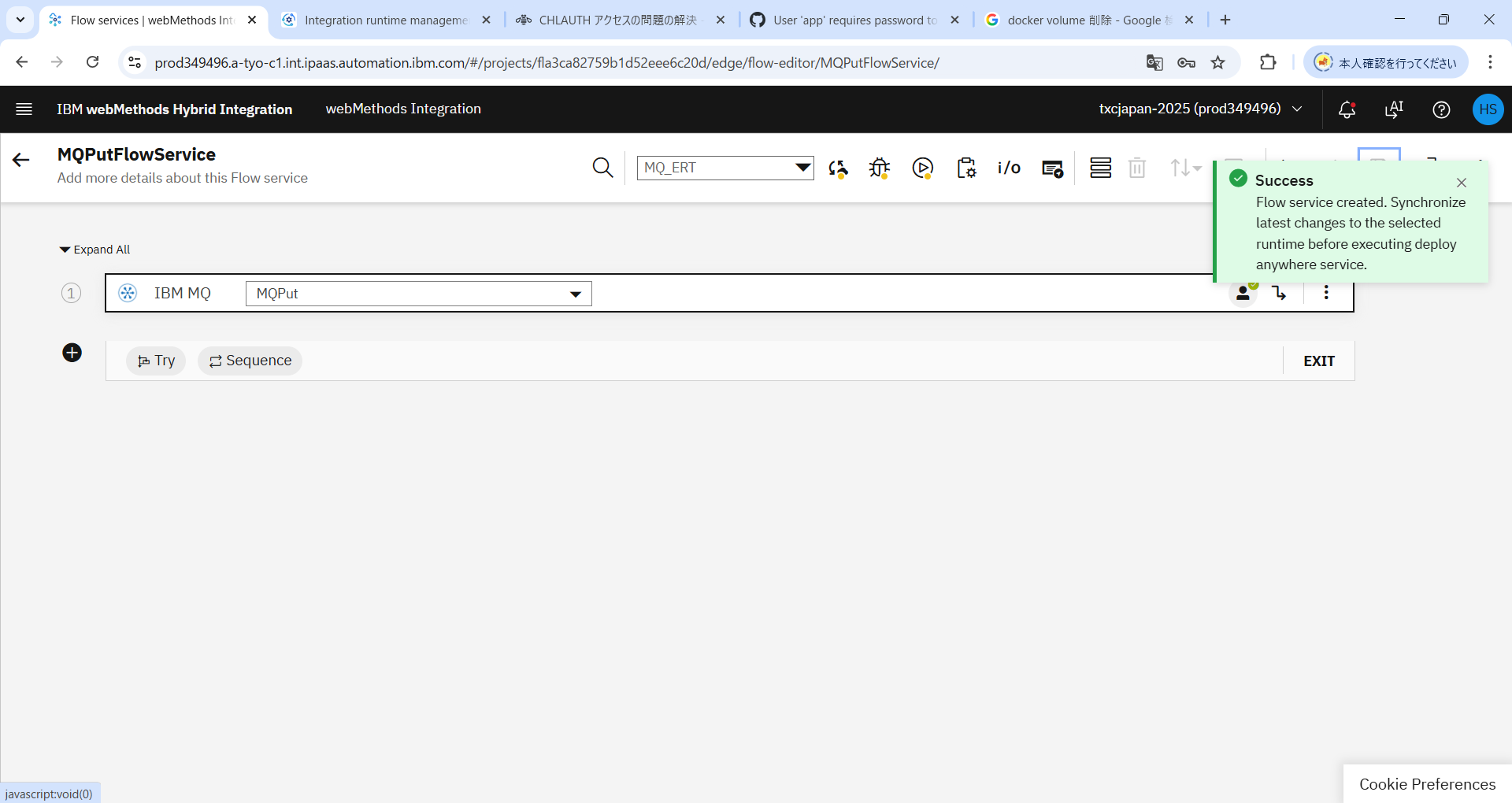View site information icon in address bar

coord(135,62)
